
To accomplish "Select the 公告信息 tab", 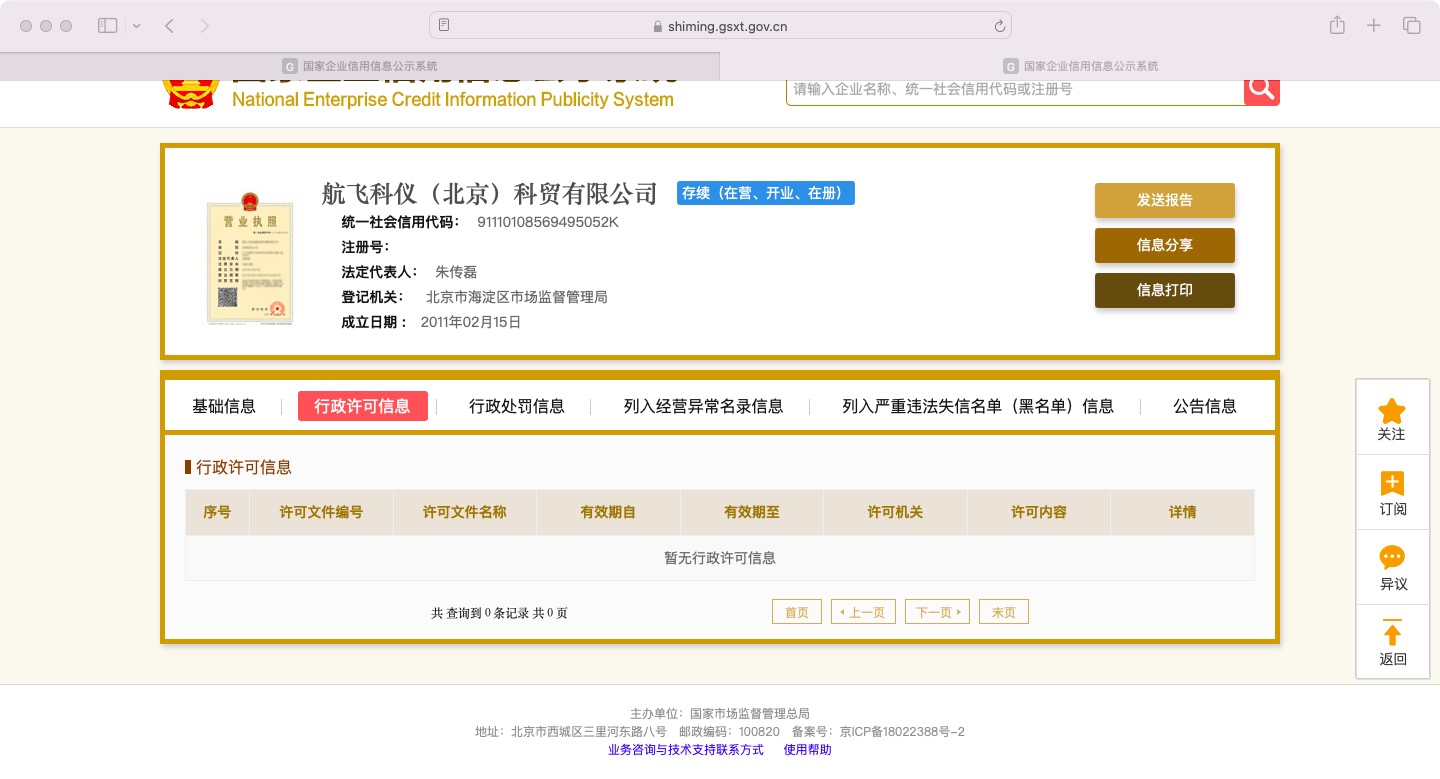I will (1205, 406).
